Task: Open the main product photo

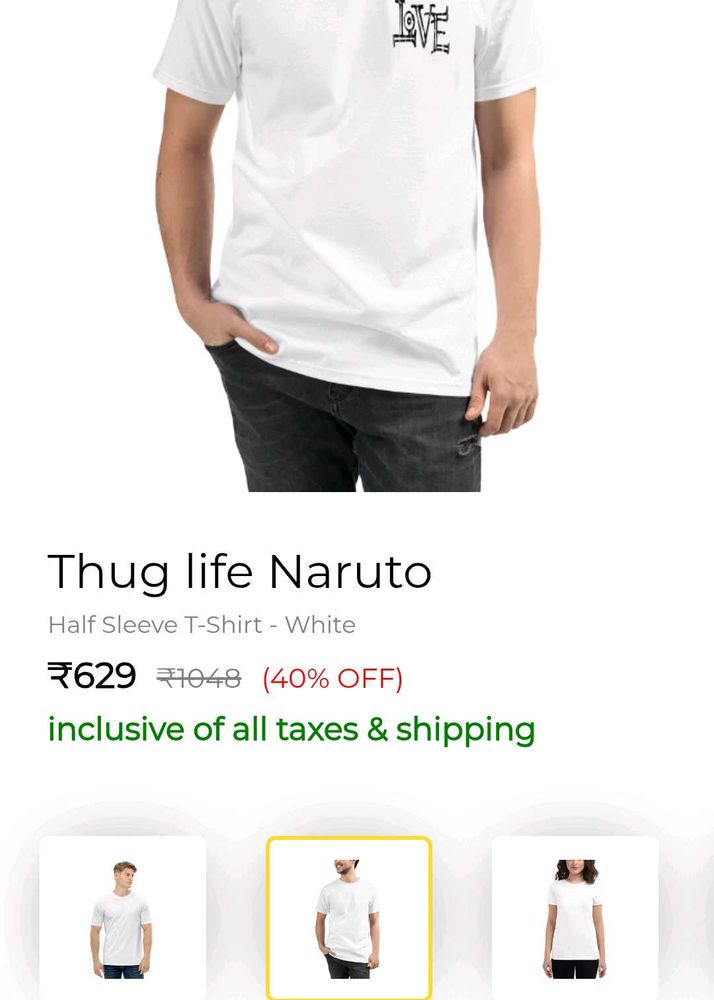Action: (349, 246)
